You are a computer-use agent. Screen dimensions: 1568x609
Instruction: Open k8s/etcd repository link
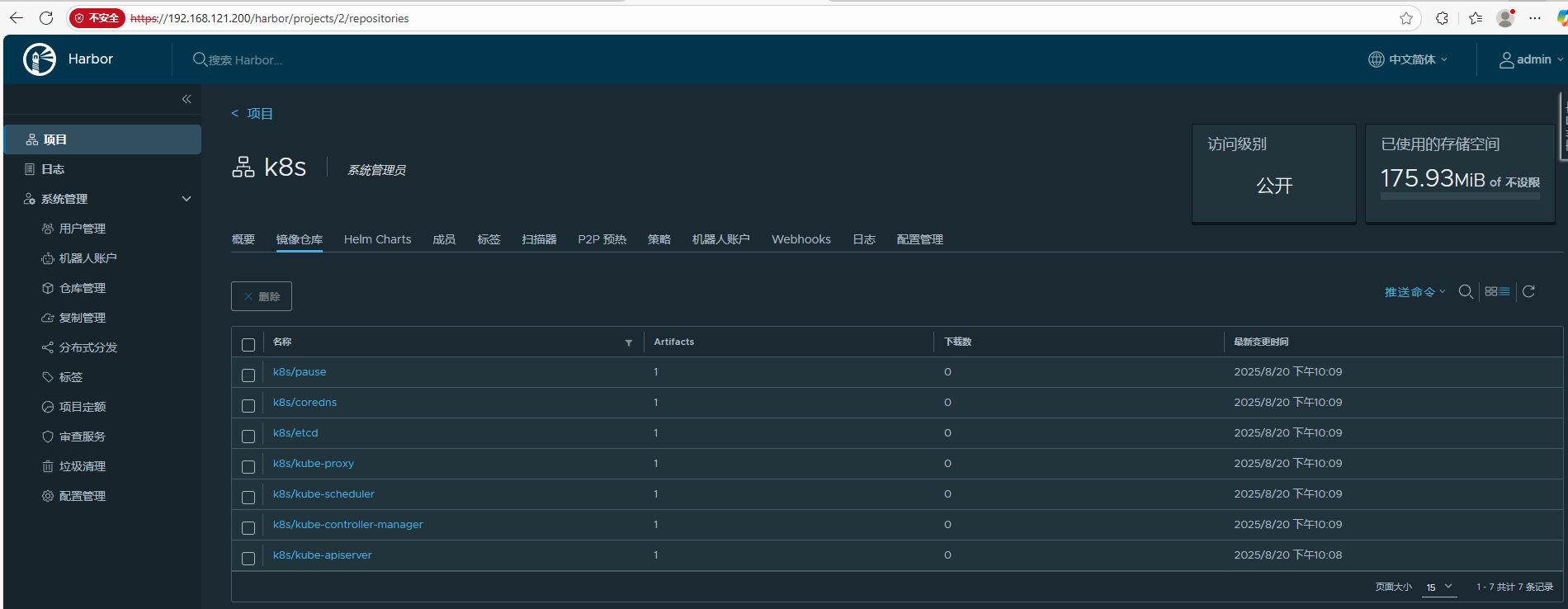(295, 433)
